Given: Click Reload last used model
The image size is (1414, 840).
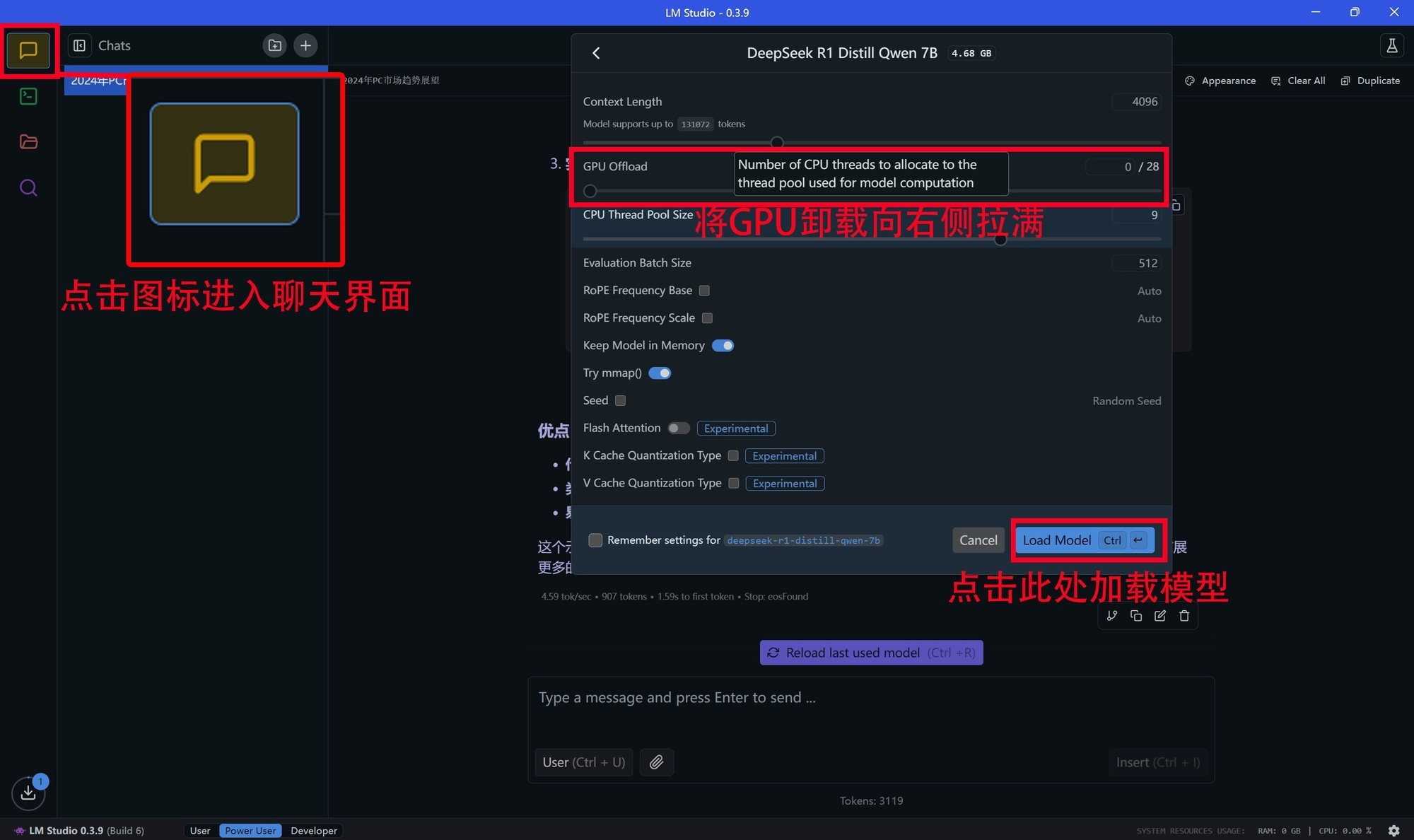Looking at the screenshot, I should (x=871, y=653).
